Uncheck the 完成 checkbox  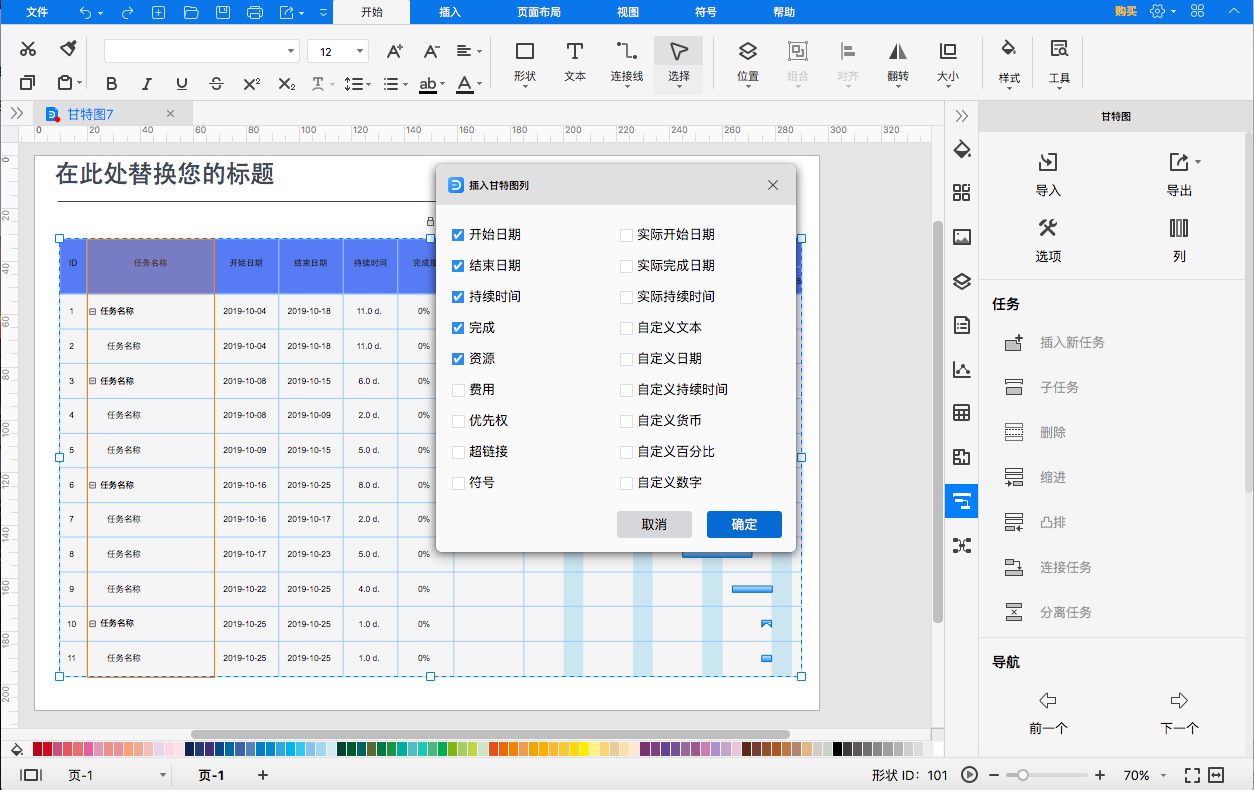click(x=458, y=328)
